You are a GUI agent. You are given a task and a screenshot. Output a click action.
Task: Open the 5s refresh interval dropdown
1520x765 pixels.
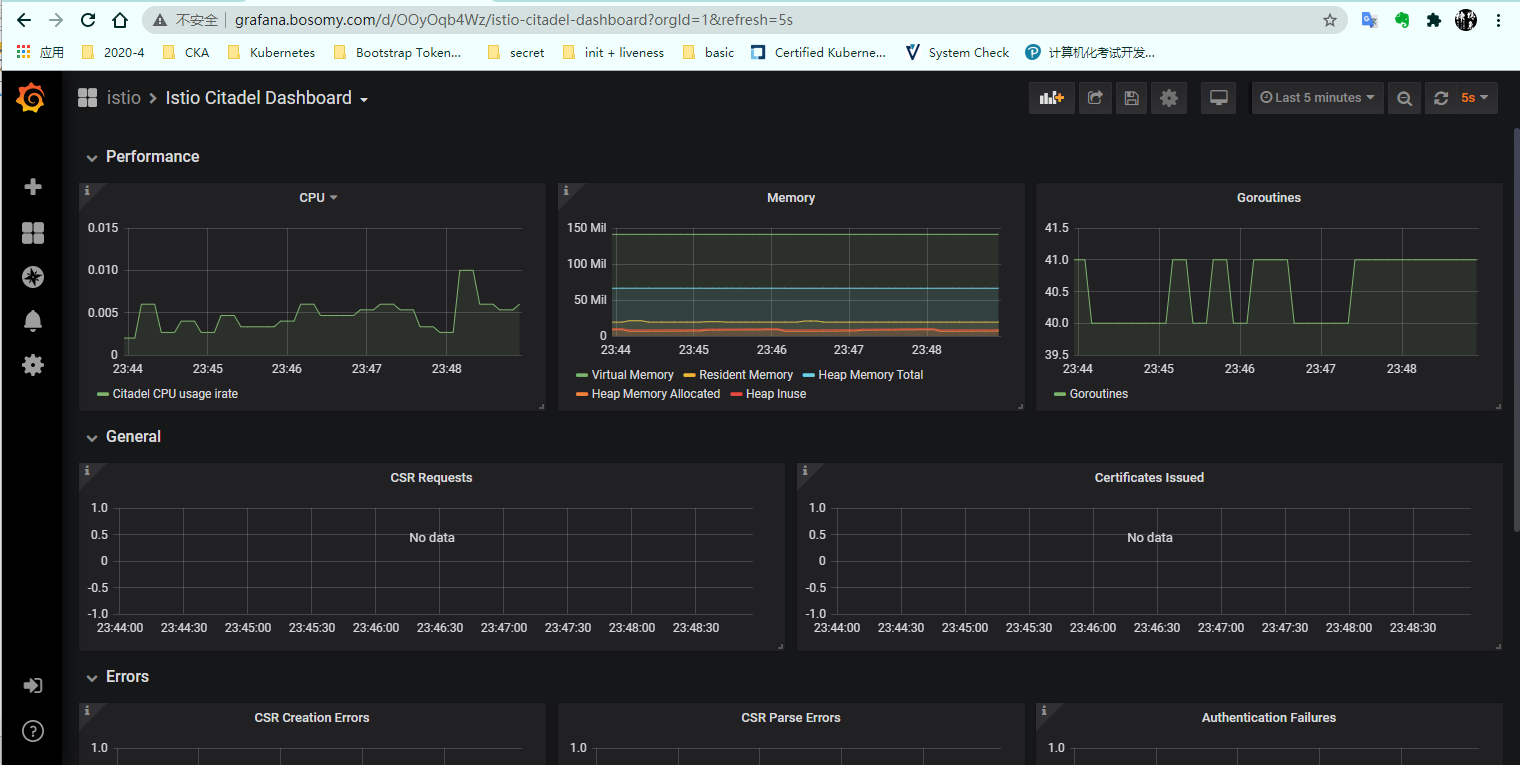1475,98
